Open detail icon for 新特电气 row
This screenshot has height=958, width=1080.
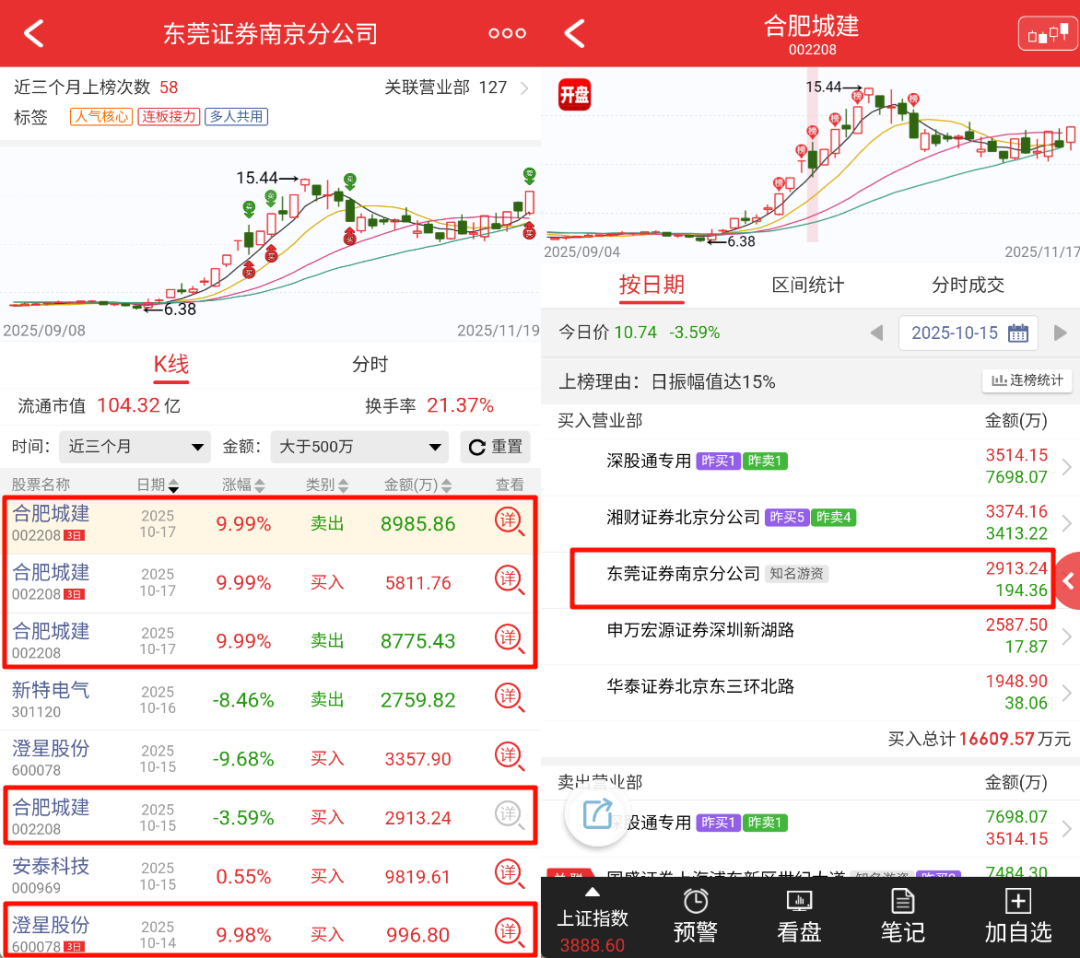[509, 698]
